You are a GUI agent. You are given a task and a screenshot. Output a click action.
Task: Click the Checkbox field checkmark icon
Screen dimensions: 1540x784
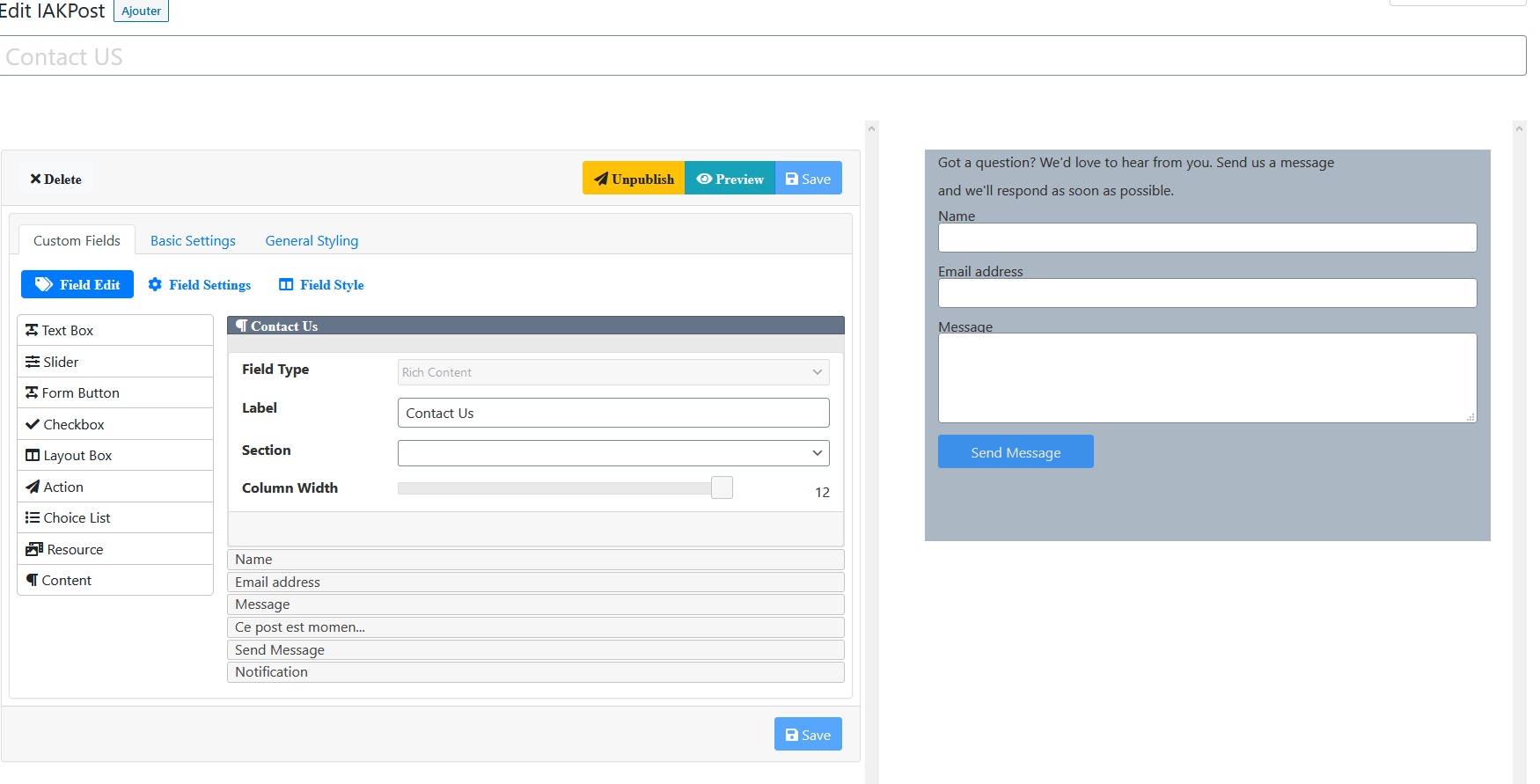point(33,424)
